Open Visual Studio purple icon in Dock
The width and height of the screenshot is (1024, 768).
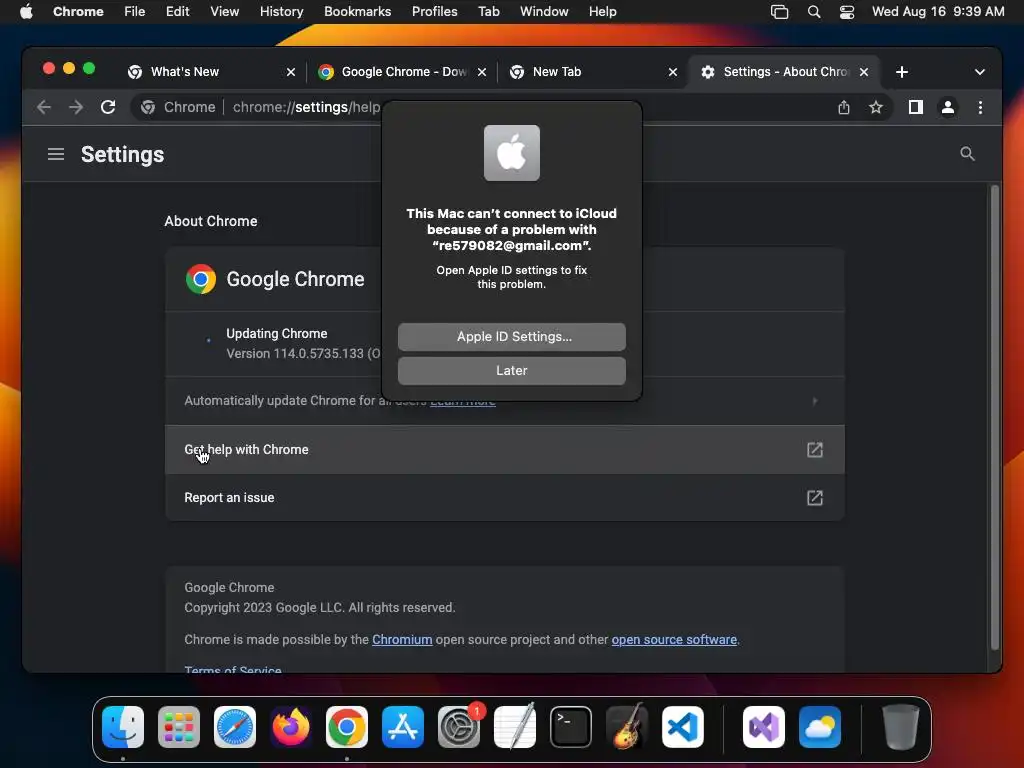(763, 727)
